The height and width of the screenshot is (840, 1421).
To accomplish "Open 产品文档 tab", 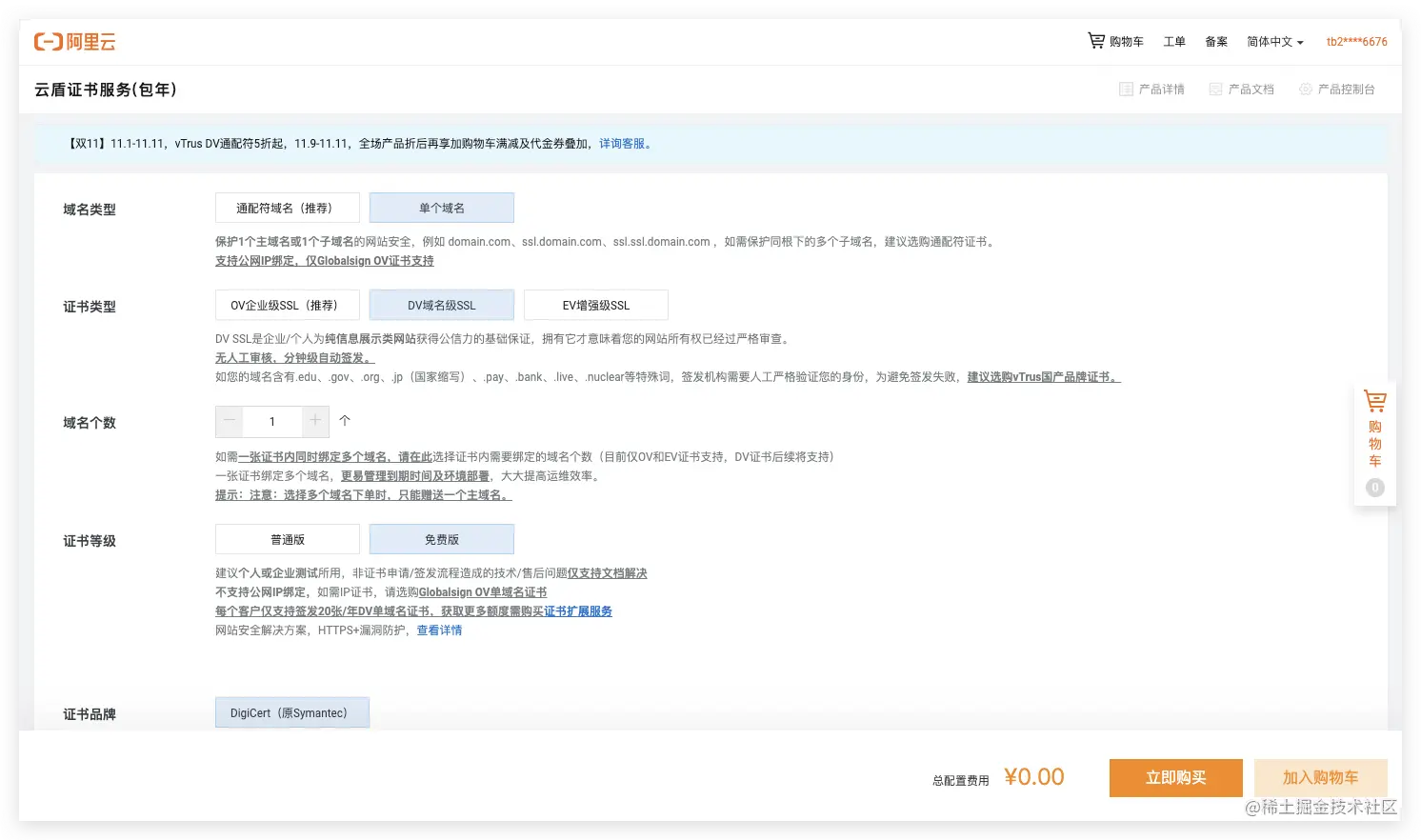I will point(1242,90).
